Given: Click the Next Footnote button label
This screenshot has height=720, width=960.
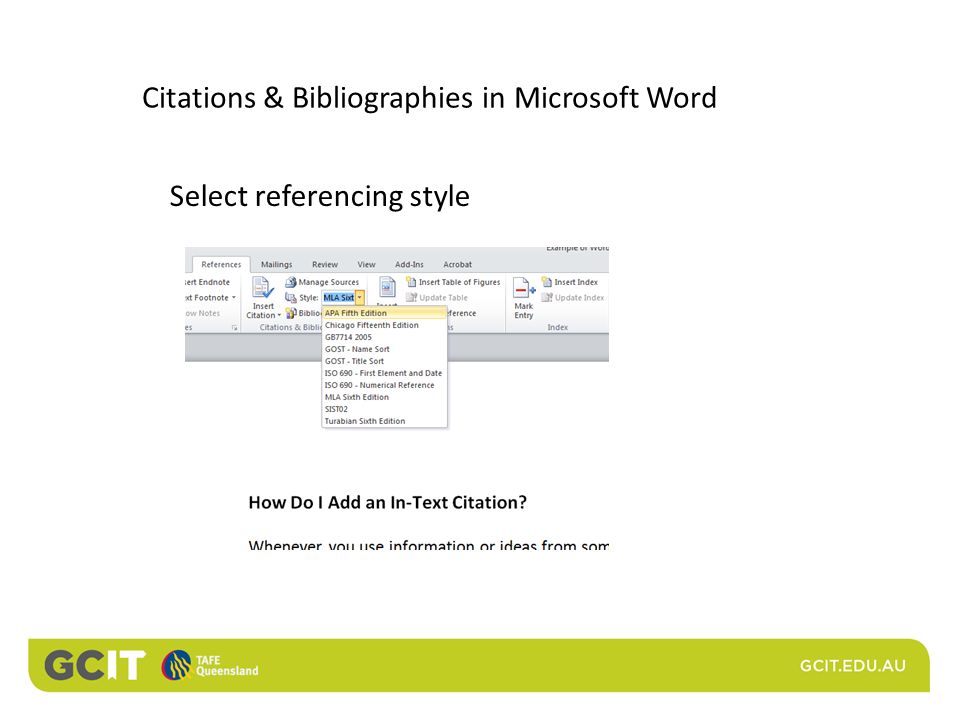Looking at the screenshot, I should click(x=208, y=298).
